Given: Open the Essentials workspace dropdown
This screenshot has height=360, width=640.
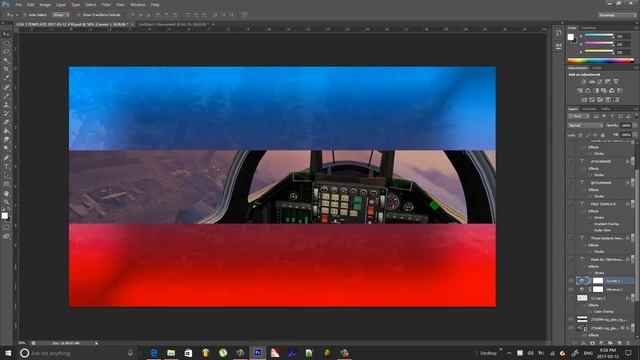Looking at the screenshot, I should coord(617,15).
